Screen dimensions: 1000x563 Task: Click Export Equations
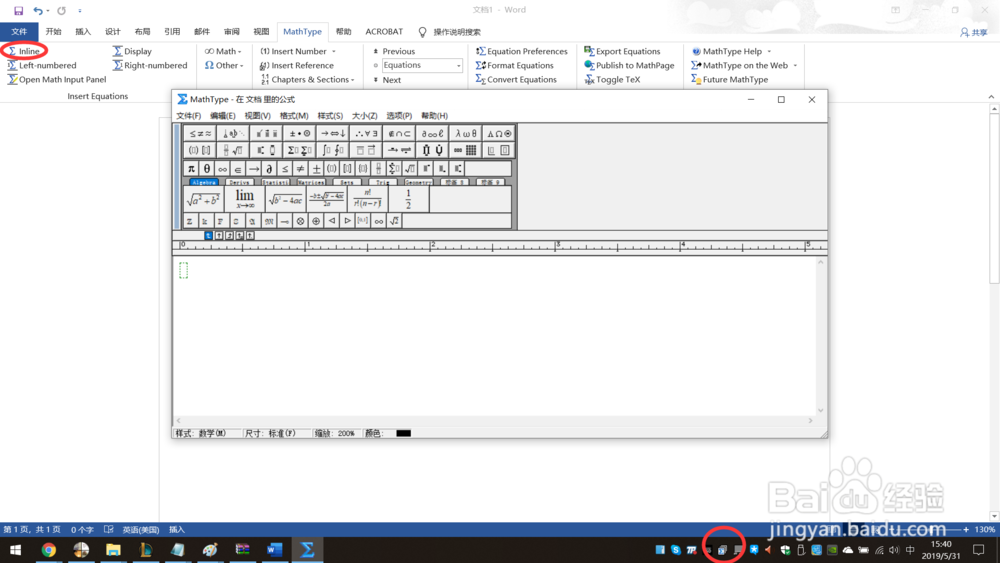click(x=622, y=51)
